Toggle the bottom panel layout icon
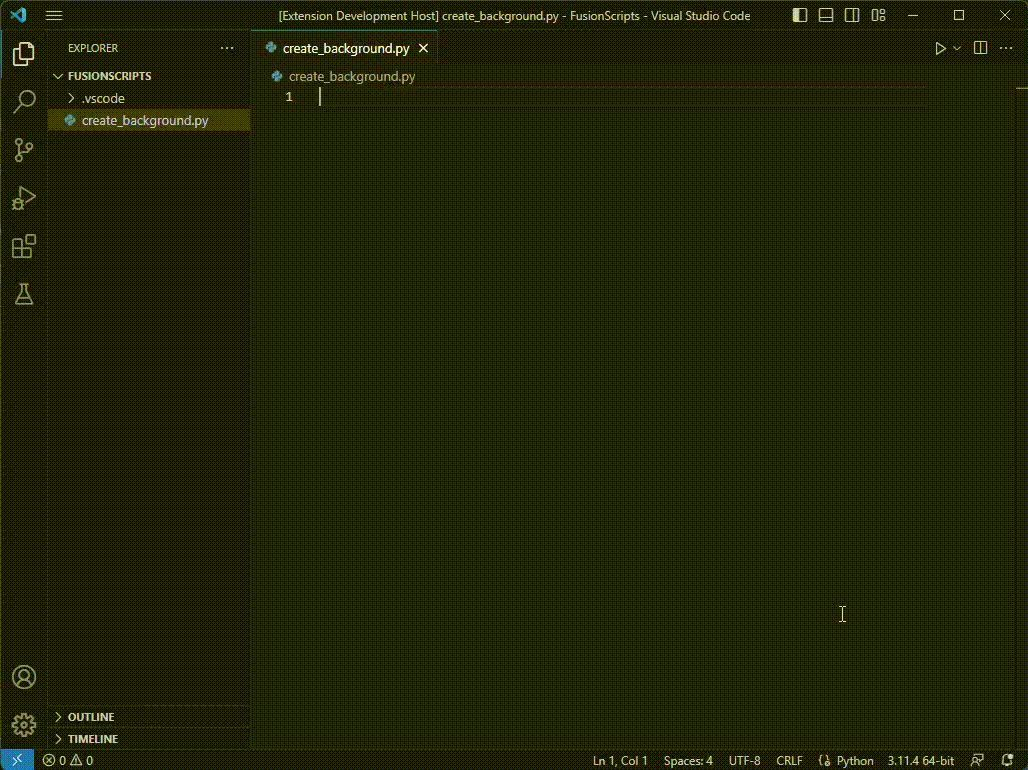 click(826, 15)
